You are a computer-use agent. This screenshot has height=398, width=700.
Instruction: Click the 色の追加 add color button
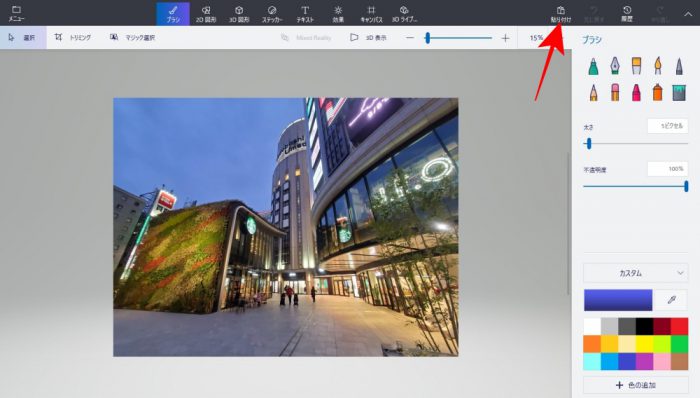coord(636,385)
